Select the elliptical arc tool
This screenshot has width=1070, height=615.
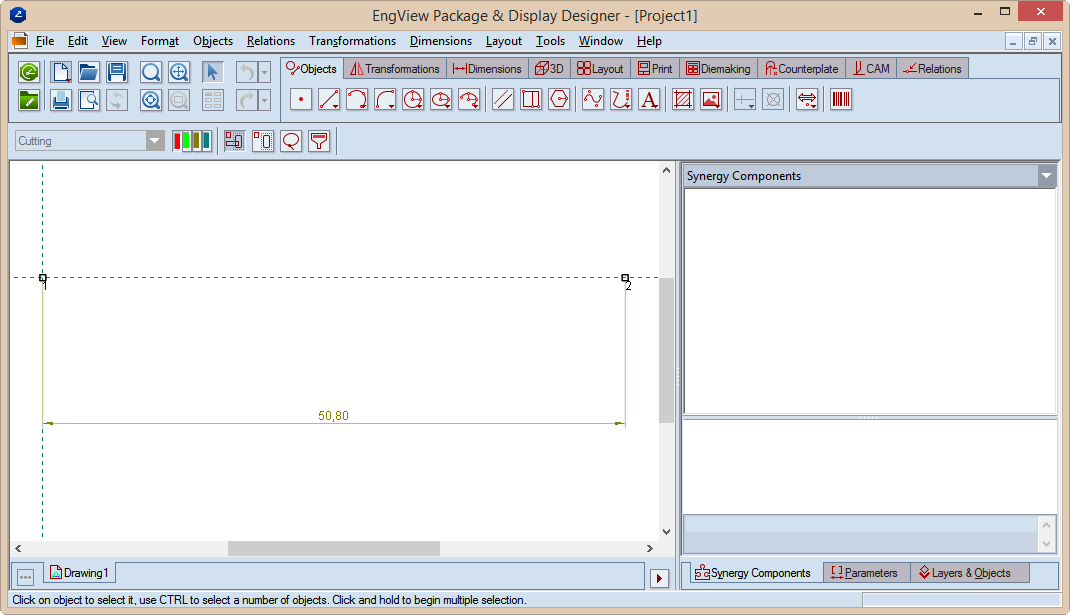(469, 100)
